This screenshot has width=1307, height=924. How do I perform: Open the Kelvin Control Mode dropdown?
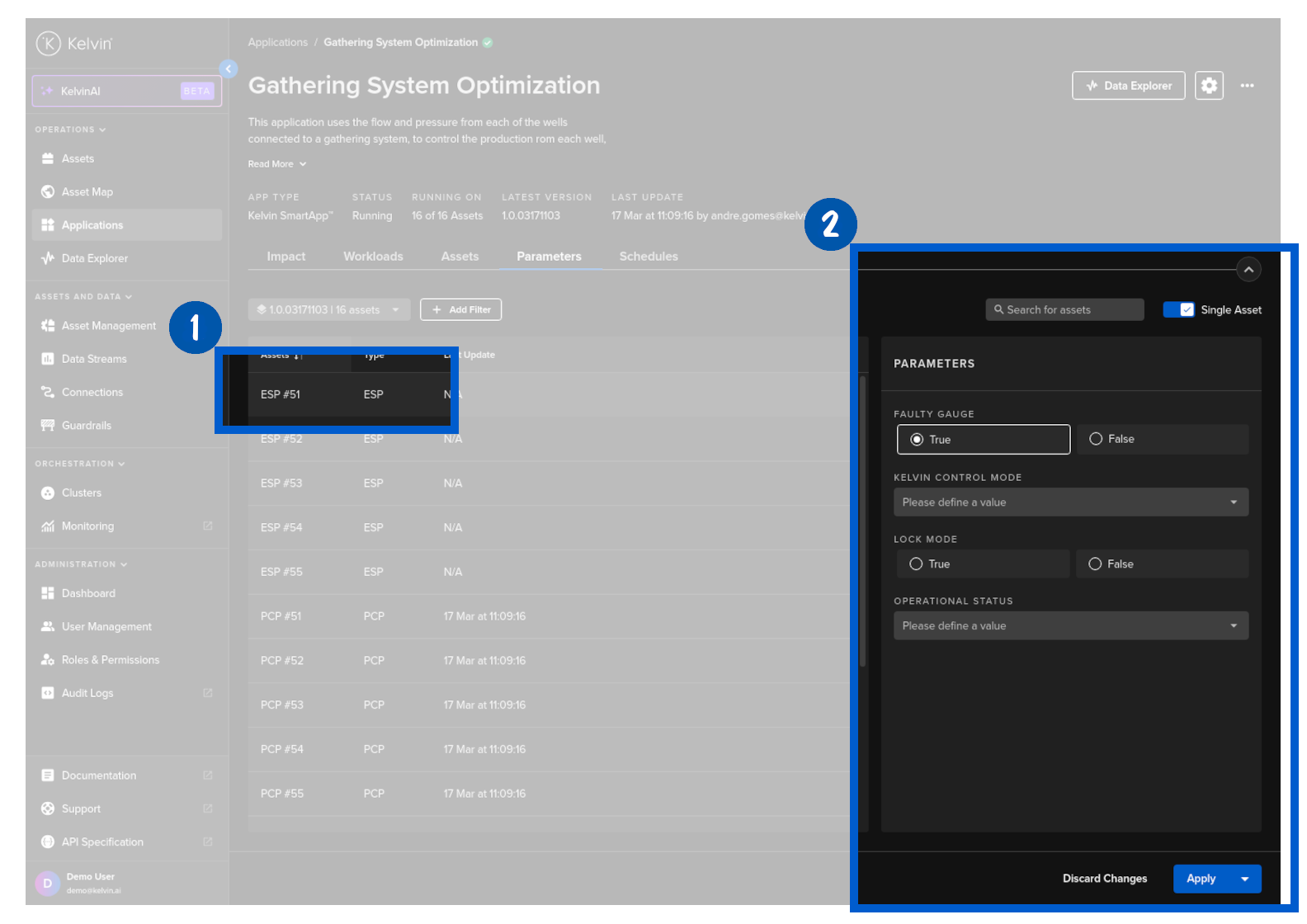[x=1070, y=502]
